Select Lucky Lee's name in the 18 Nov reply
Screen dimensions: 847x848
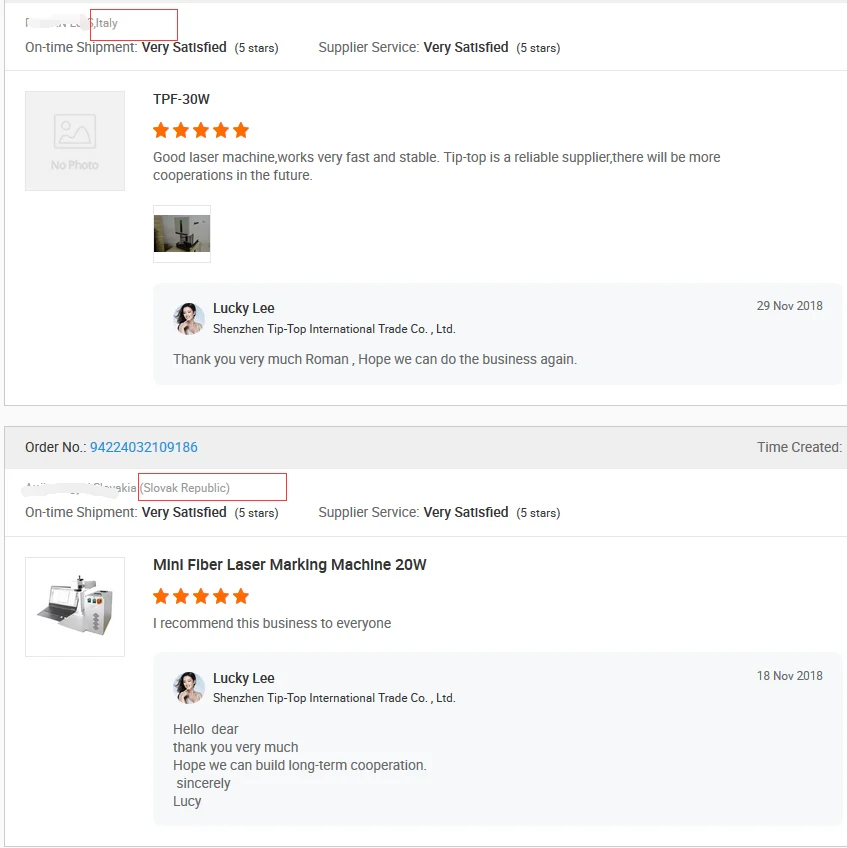243,678
